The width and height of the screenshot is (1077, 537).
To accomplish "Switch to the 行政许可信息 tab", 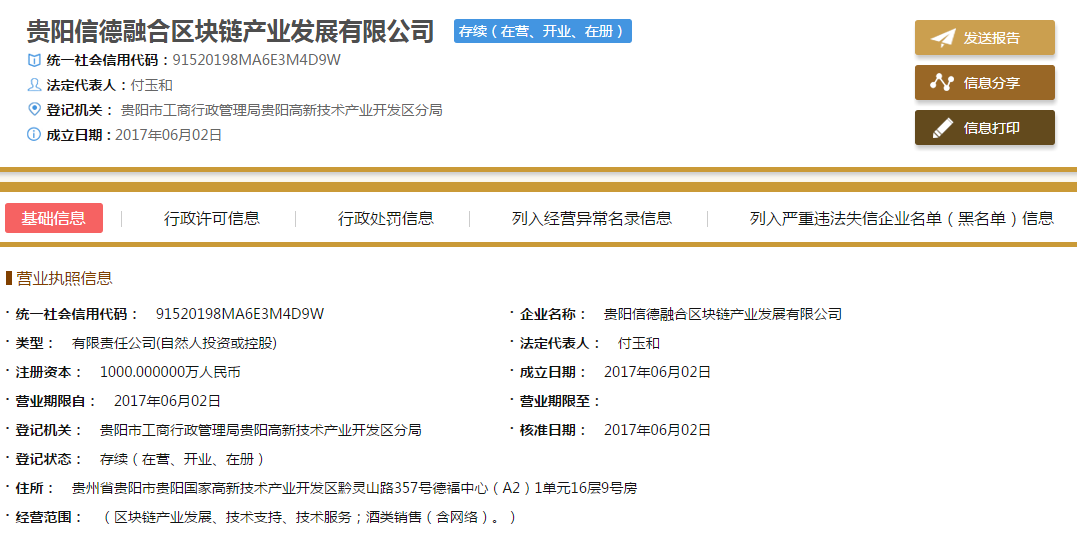I will [x=211, y=218].
